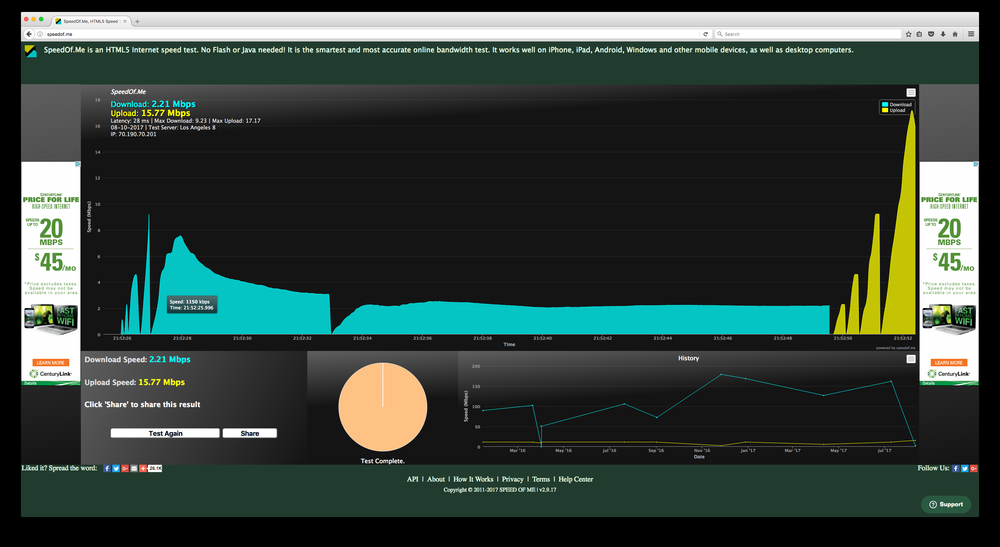The width and height of the screenshot is (1000, 547).
Task: Open the speed chart context menu icon
Action: tap(911, 92)
